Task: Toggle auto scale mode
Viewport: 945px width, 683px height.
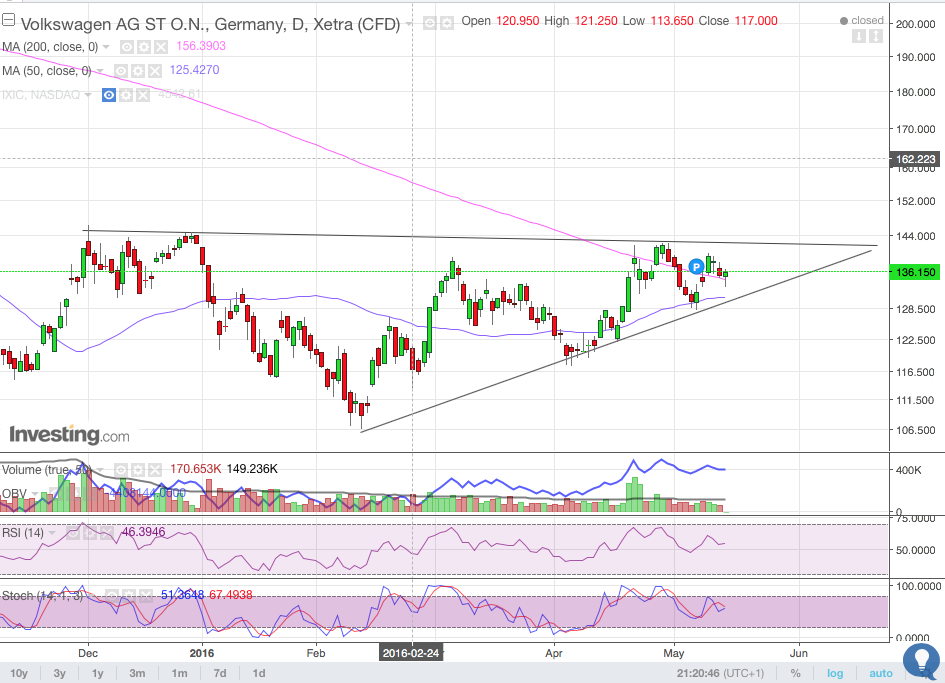Action: coord(881,673)
